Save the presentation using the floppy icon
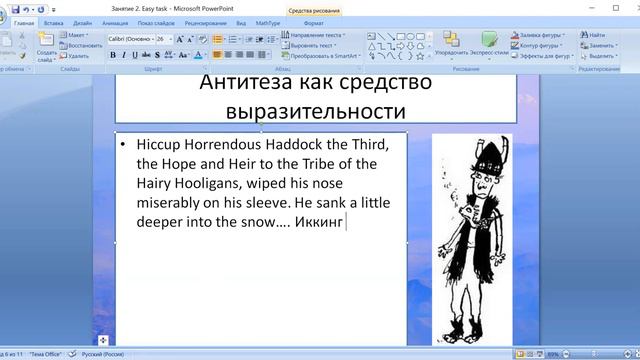This screenshot has height=360, width=640. 16,9
